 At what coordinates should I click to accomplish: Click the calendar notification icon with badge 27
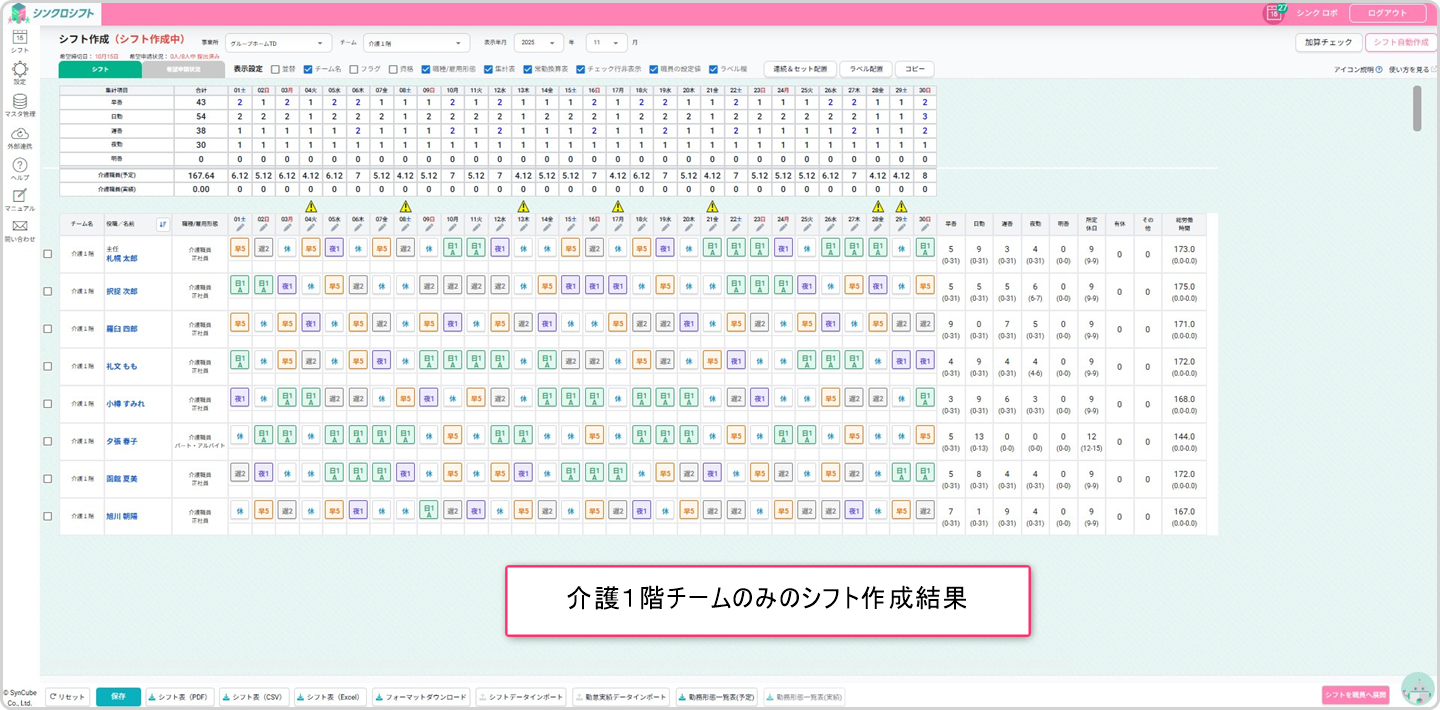[1273, 13]
